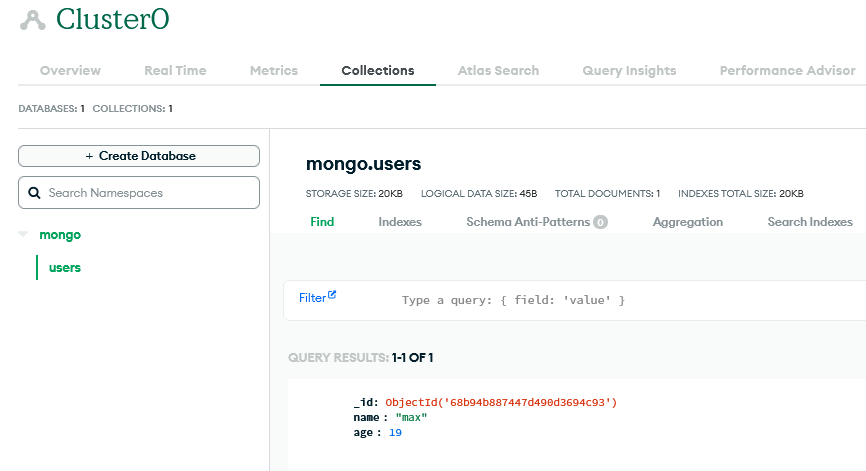
Task: Click the Cluster0 cluster icon
Action: (x=33, y=20)
